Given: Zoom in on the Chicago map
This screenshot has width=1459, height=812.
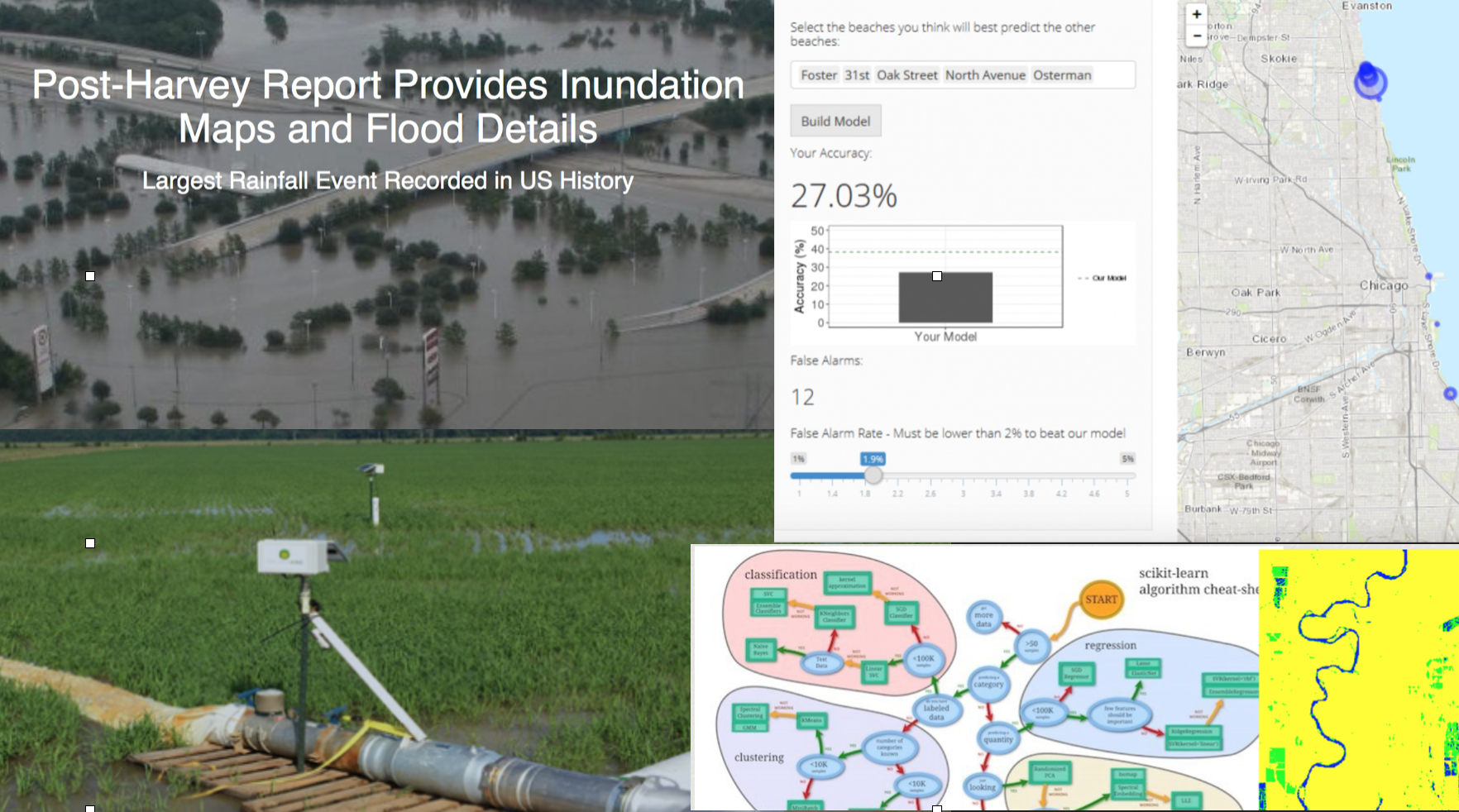Looking at the screenshot, I should 1196,14.
